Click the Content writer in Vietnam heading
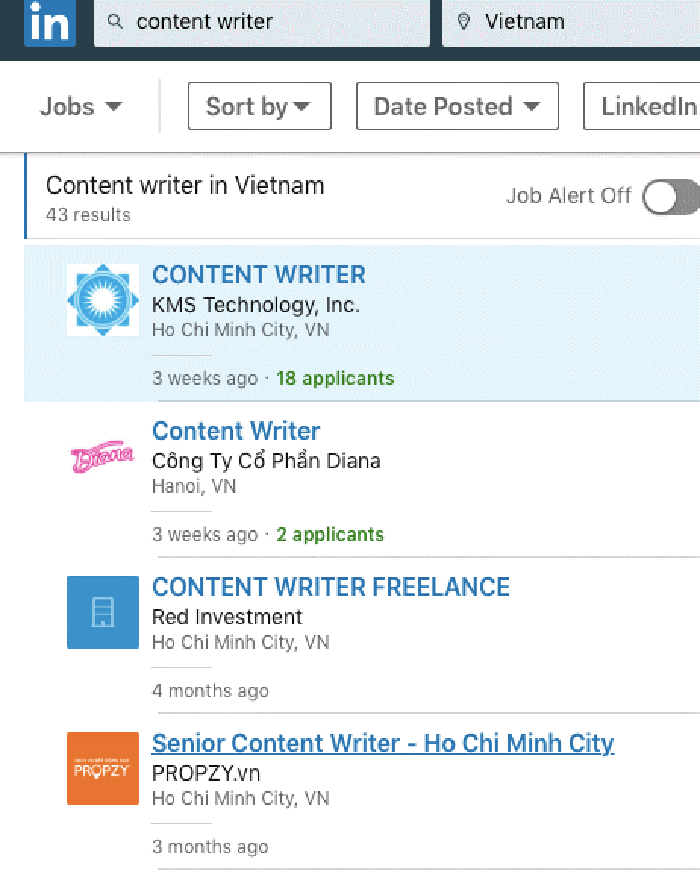Viewport: 700px width, 870px height. 185,185
